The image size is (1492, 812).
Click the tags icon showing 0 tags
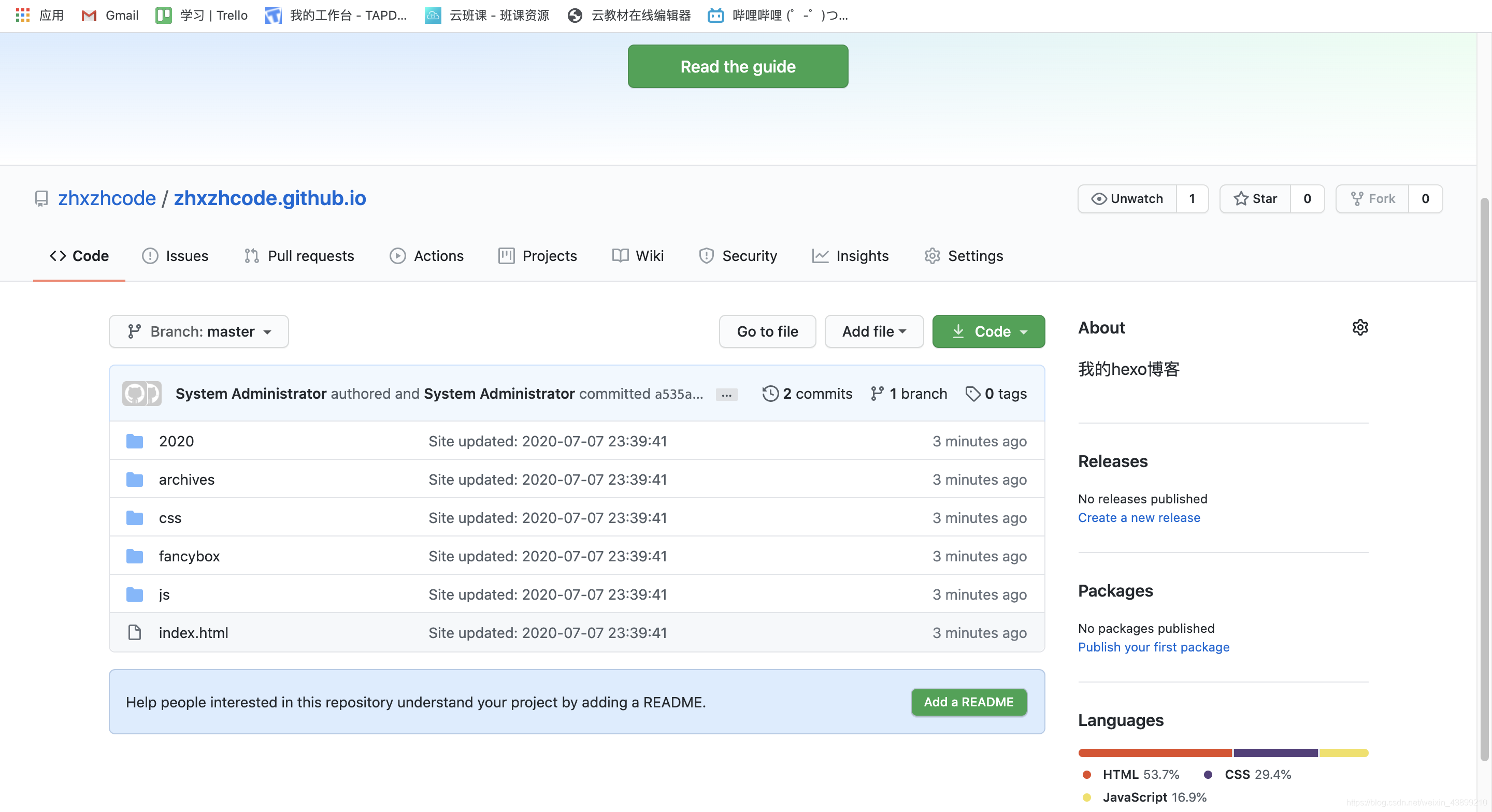coord(972,394)
